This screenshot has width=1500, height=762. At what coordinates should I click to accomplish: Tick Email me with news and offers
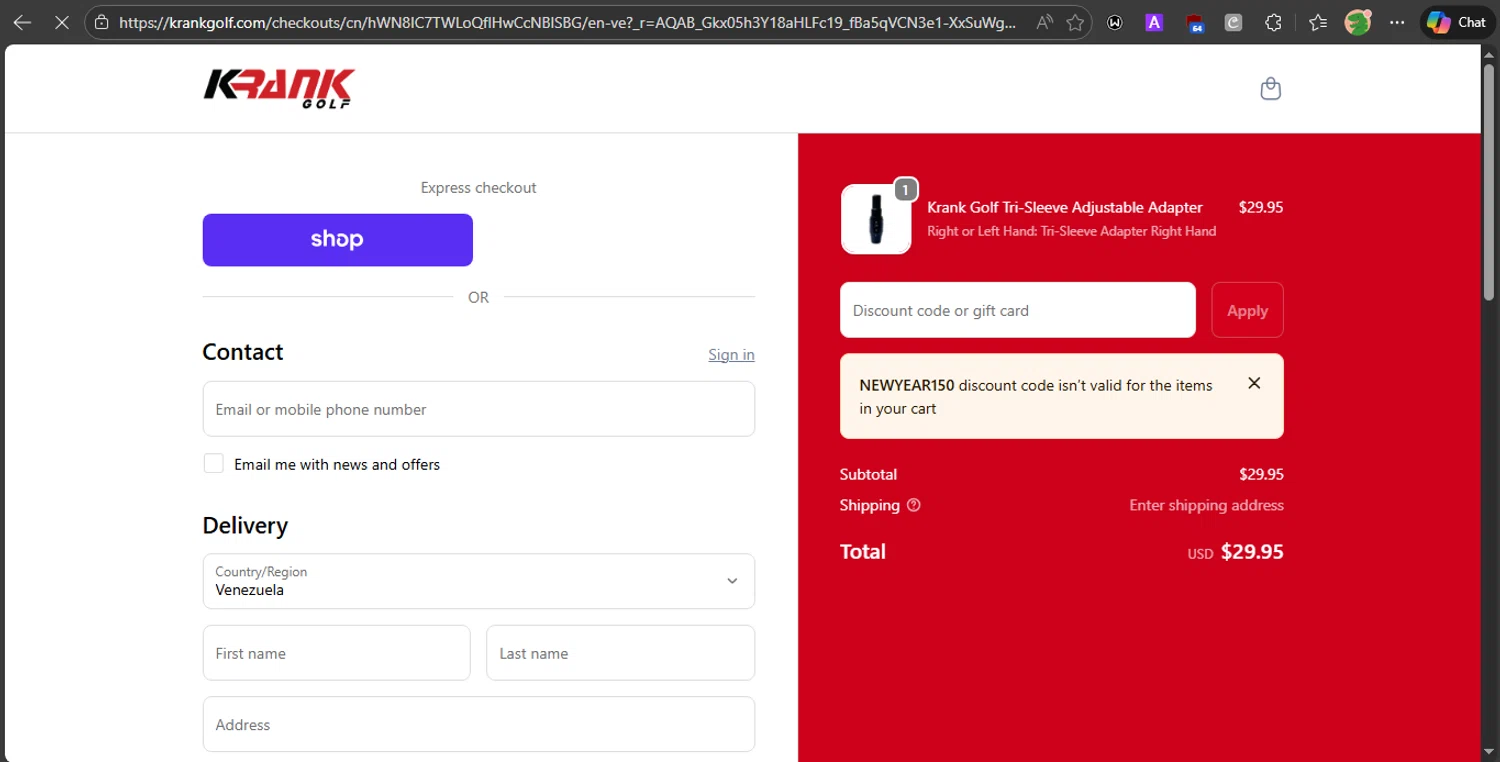tap(213, 463)
